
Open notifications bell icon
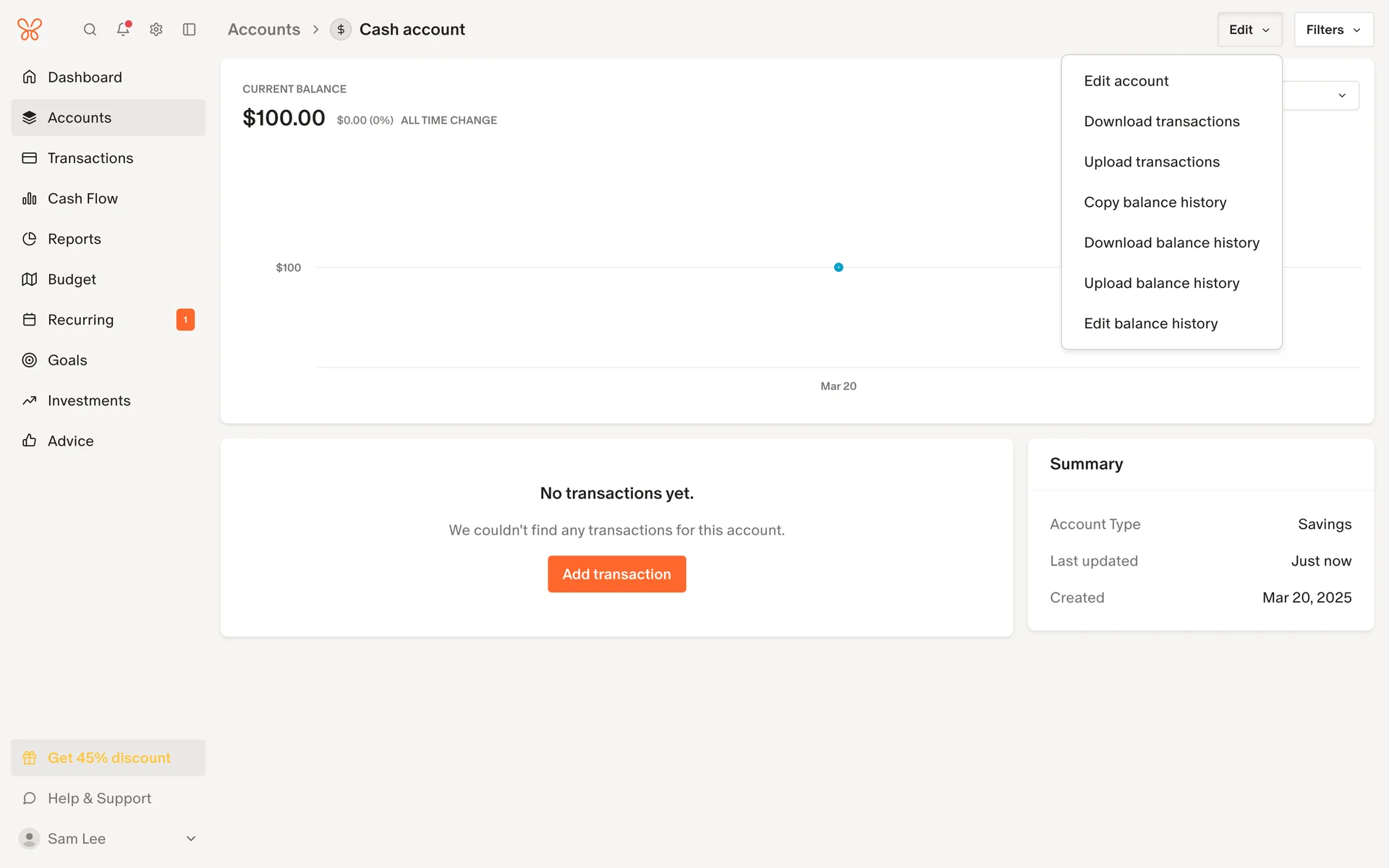[x=123, y=30]
